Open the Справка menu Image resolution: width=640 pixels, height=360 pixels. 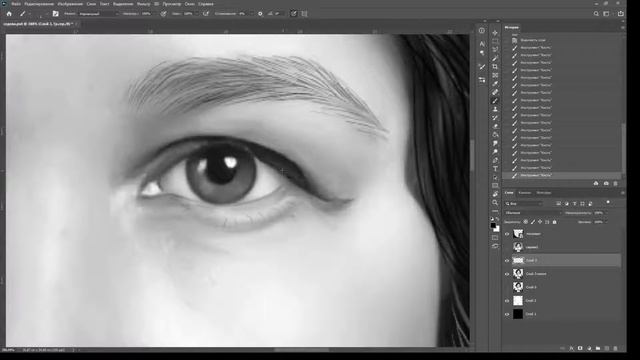(x=206, y=4)
